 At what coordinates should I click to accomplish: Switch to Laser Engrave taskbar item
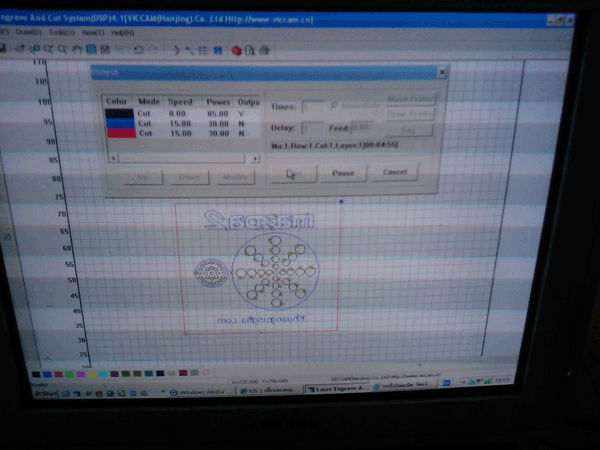coord(337,388)
